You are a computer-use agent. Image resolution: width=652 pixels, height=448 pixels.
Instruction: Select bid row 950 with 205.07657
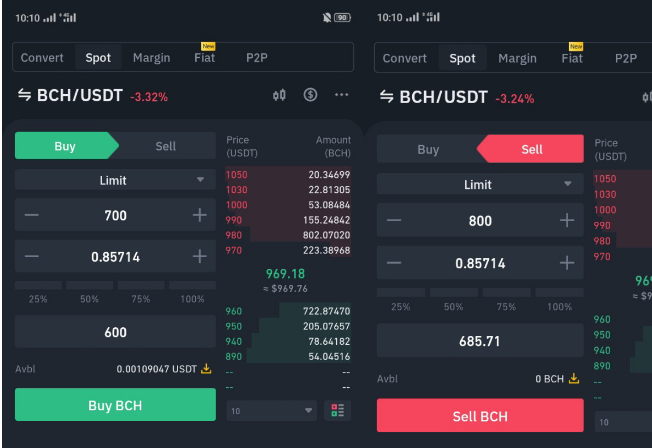(288, 326)
